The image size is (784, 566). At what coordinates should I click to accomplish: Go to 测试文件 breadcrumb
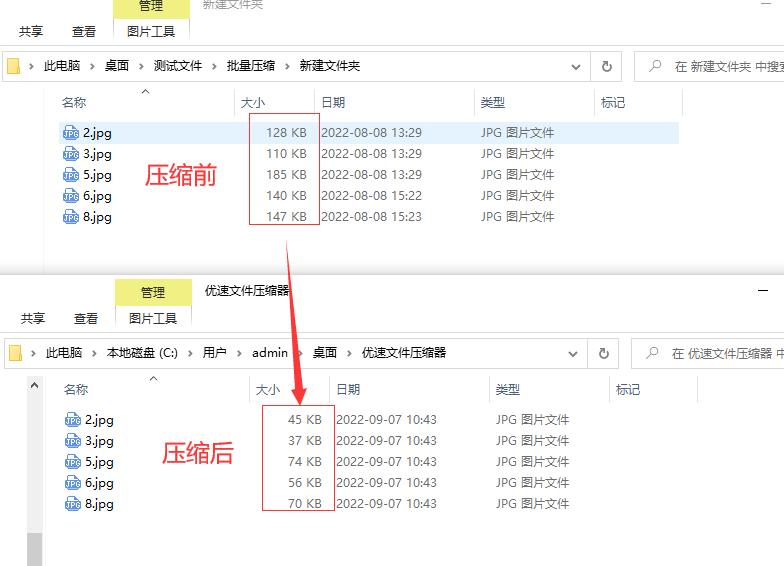pos(178,66)
